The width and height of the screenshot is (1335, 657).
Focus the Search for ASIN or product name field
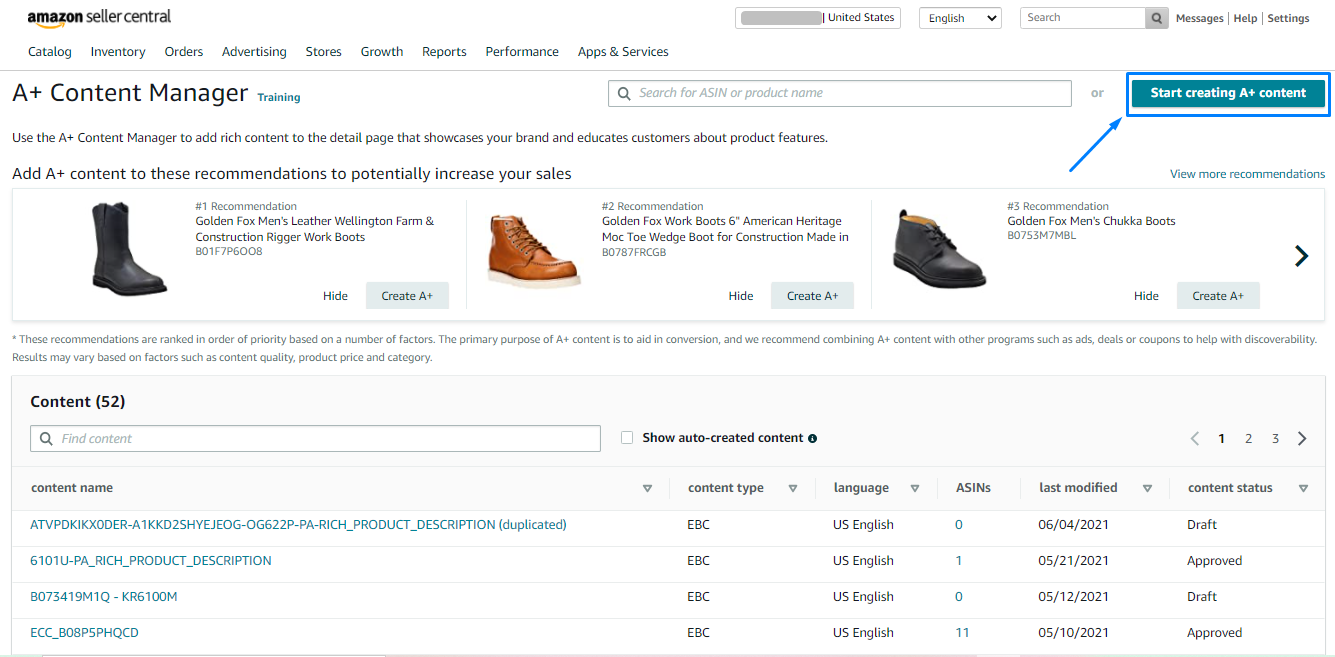pyautogui.click(x=840, y=93)
